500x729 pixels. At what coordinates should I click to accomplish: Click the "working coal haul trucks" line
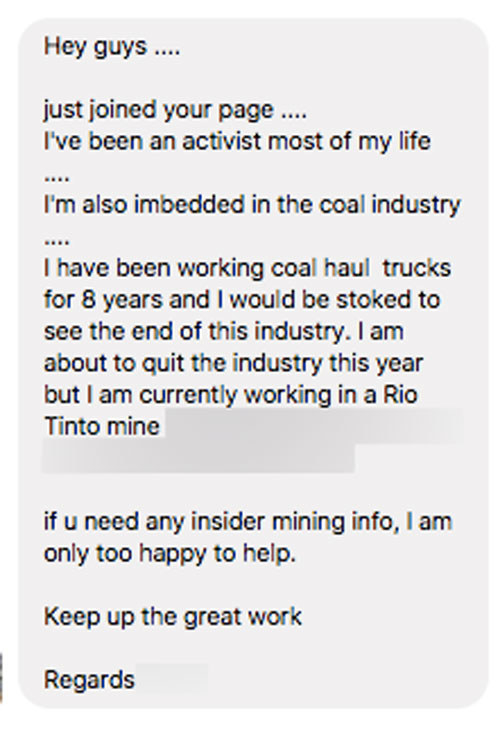tap(247, 269)
